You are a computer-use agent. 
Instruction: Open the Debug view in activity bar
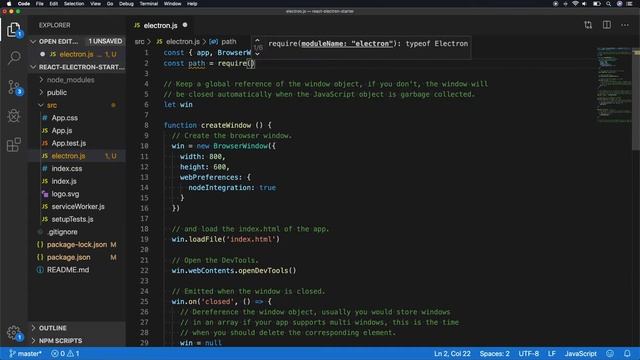click(13, 116)
